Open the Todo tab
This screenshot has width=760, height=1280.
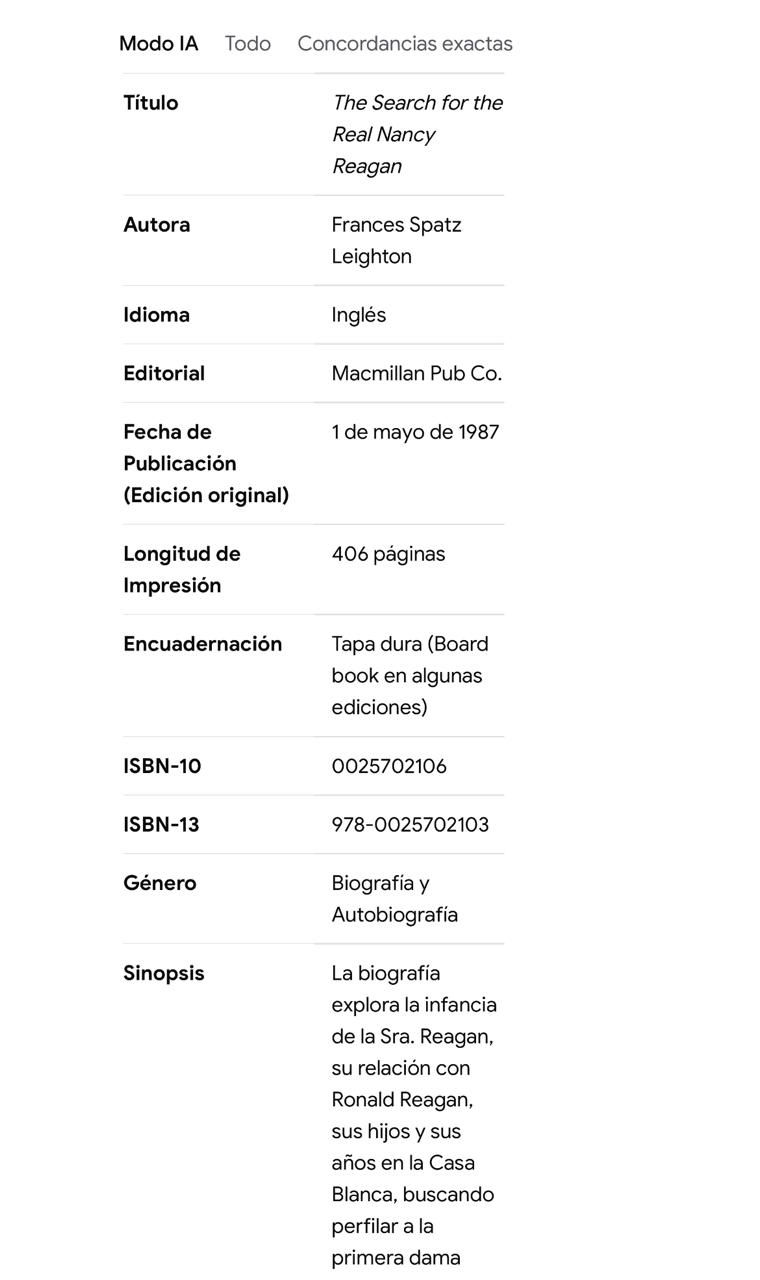247,43
